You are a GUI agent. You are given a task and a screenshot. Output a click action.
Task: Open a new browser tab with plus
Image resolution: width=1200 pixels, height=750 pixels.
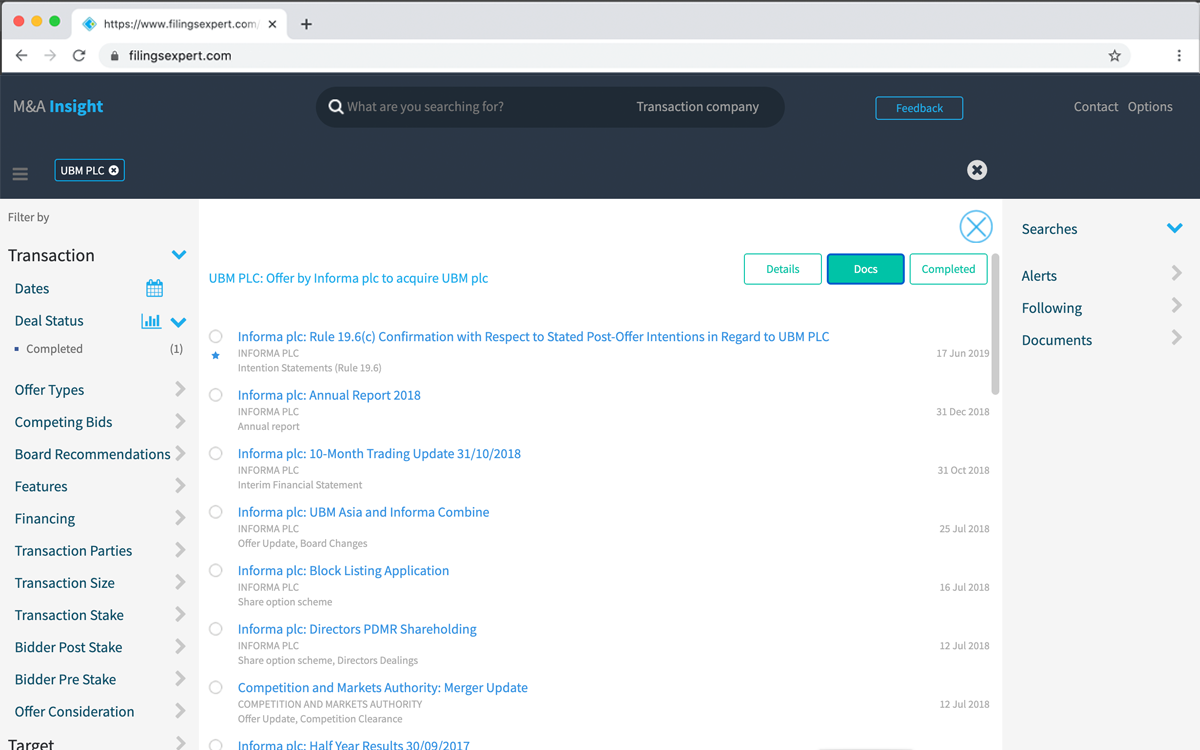coord(306,24)
